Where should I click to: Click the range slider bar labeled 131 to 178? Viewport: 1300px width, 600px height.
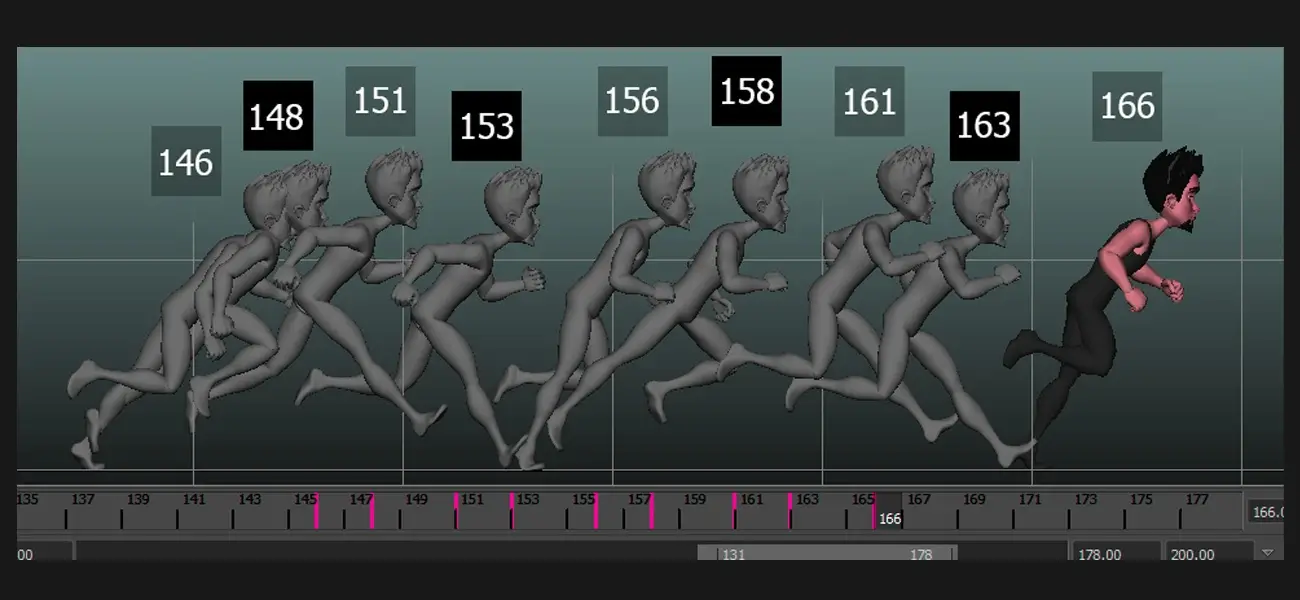point(830,553)
